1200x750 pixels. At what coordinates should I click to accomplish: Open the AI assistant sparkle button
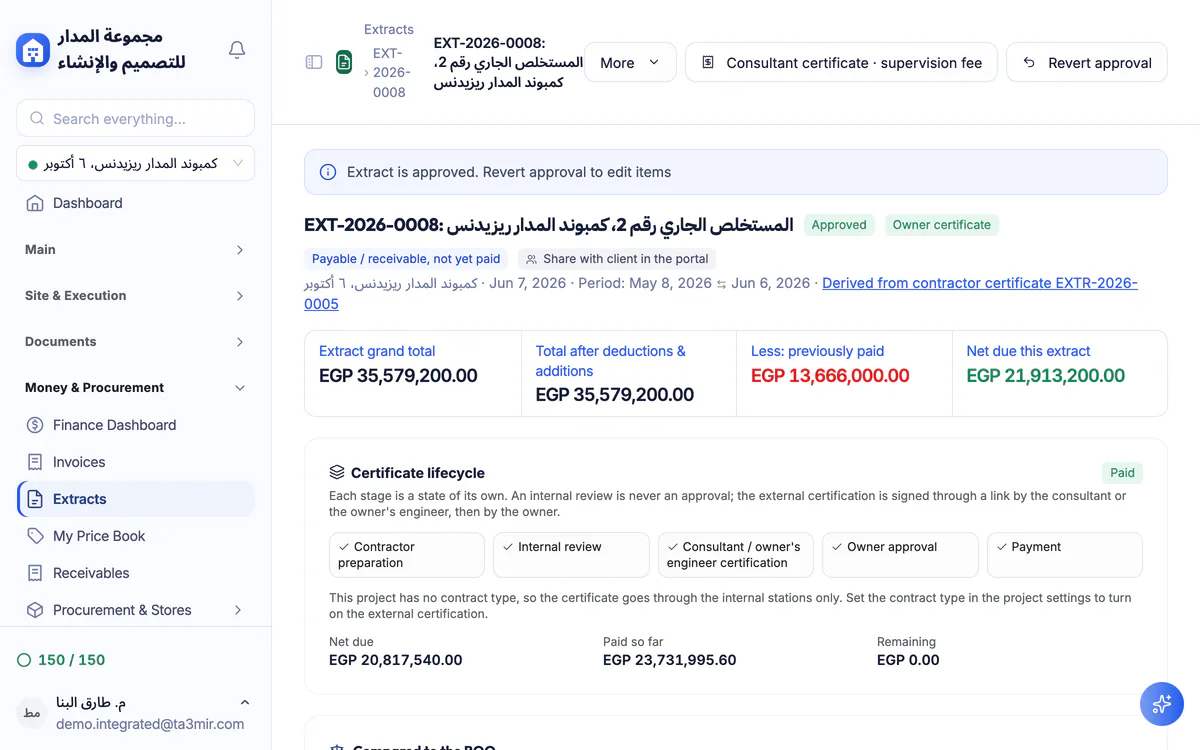click(1162, 704)
